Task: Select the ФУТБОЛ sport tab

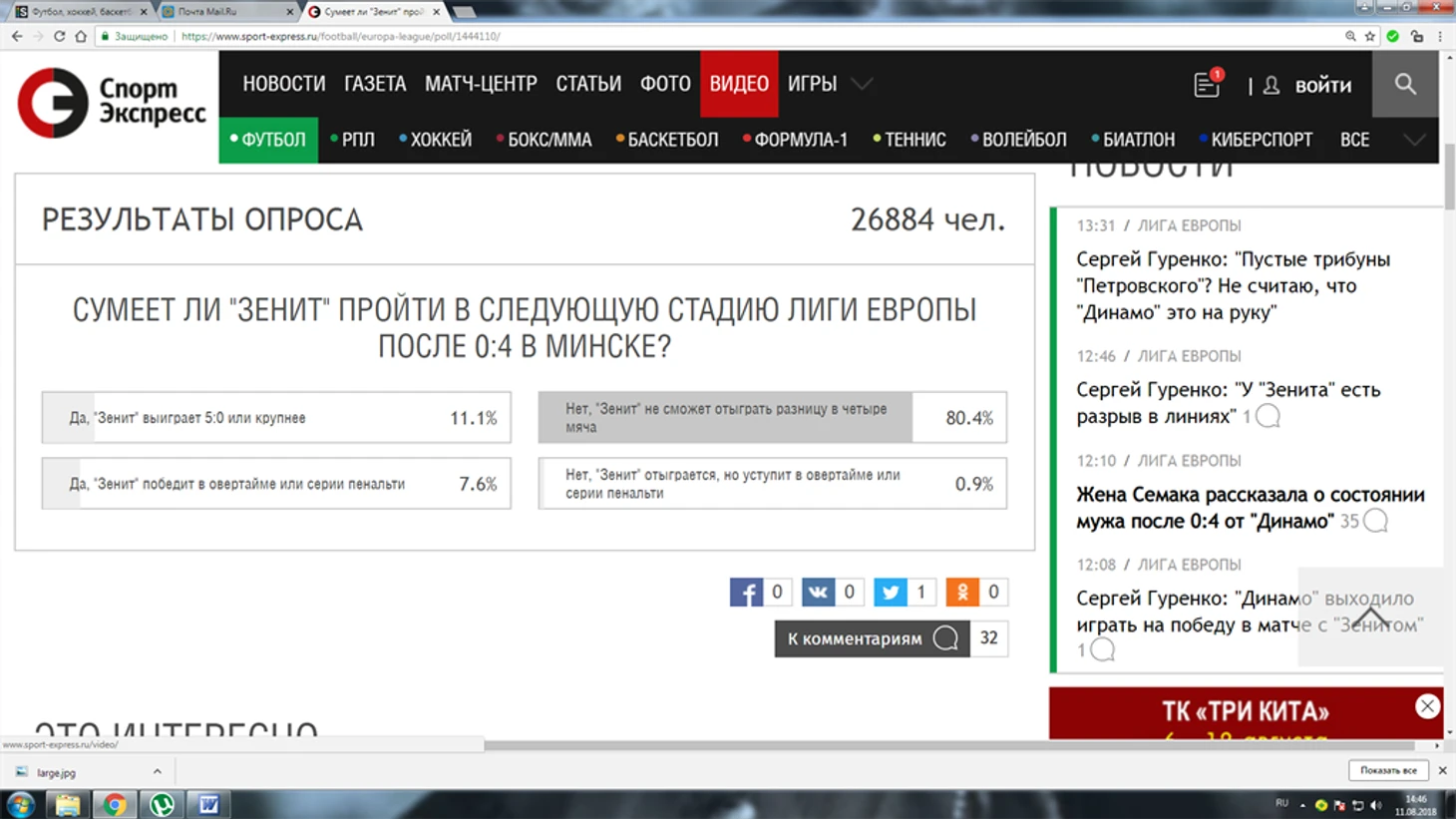Action: (x=268, y=140)
